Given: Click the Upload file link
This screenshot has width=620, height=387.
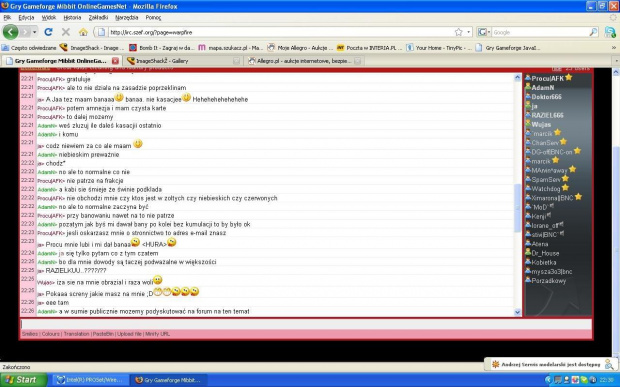Looking at the screenshot, I should [129, 334].
